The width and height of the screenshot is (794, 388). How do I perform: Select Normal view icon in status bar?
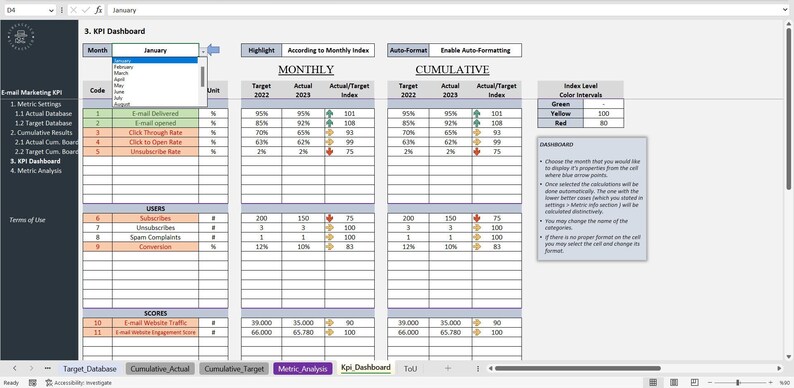point(653,382)
